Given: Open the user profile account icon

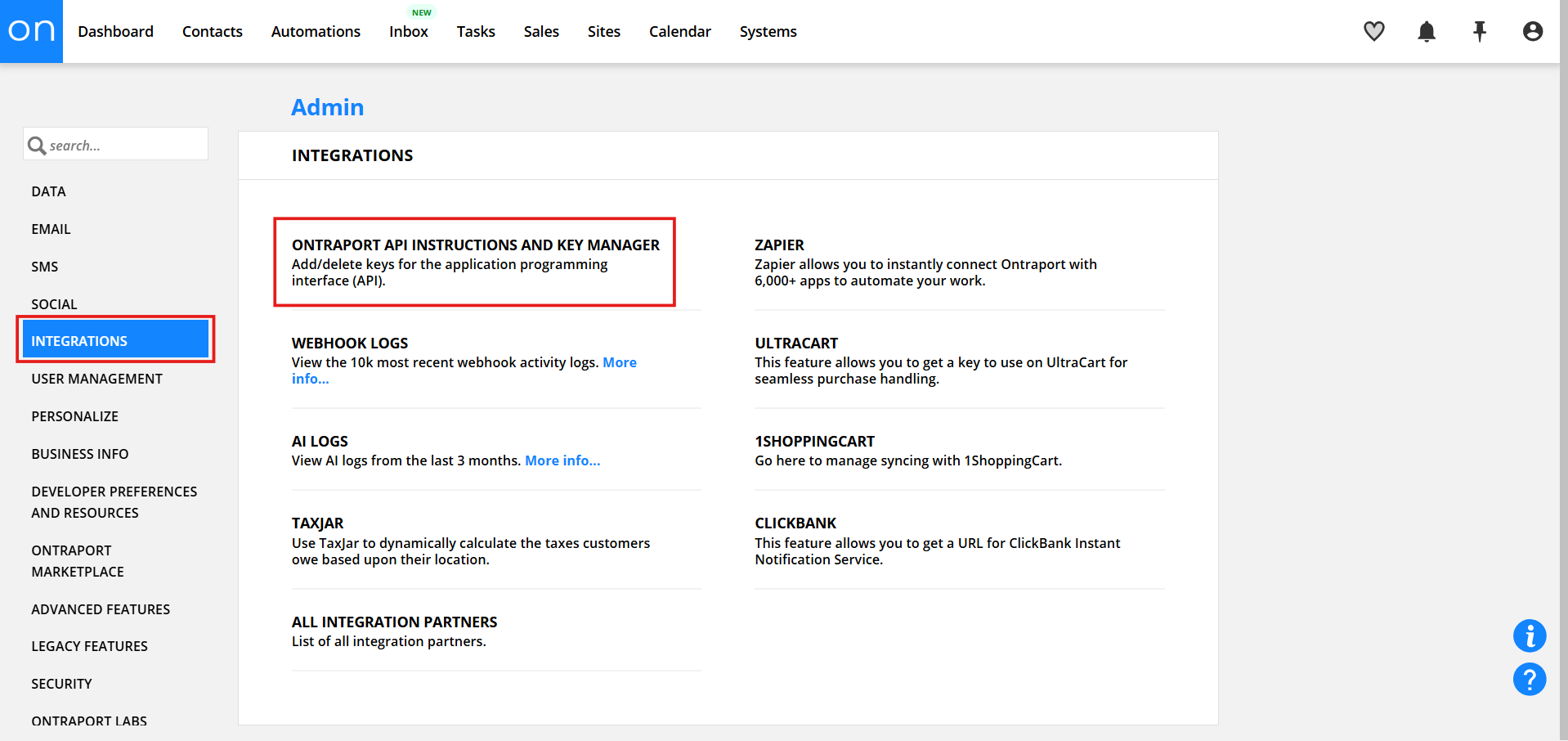Looking at the screenshot, I should point(1533,31).
